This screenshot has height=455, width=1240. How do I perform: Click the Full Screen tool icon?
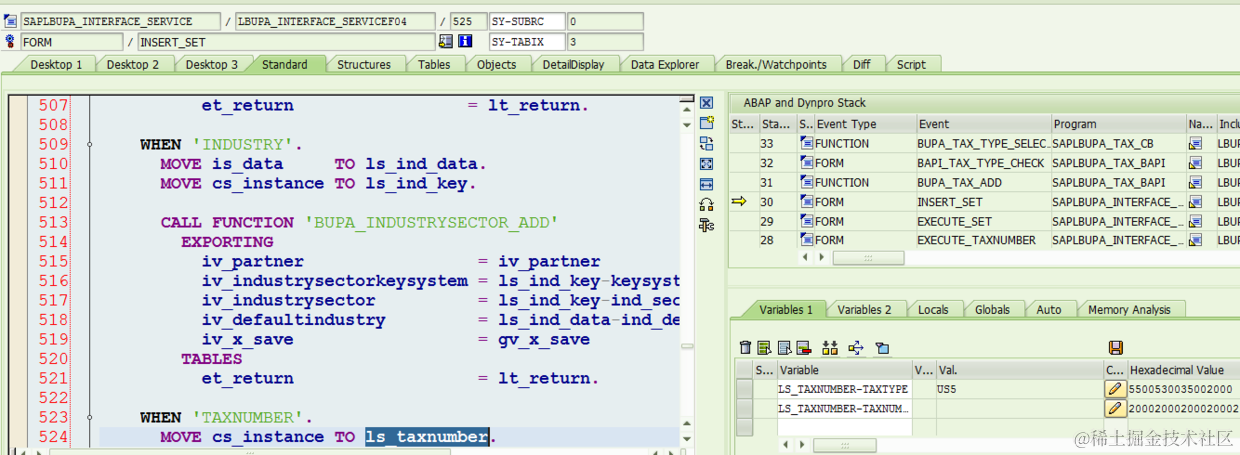pyautogui.click(x=706, y=163)
